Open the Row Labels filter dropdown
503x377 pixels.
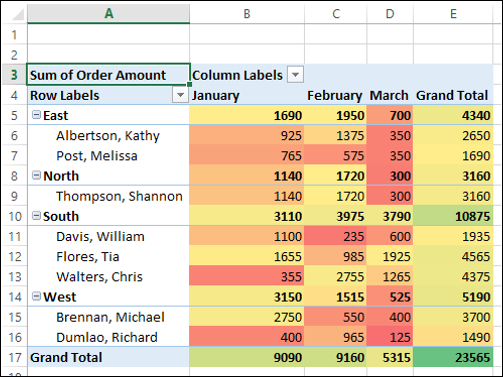click(x=180, y=95)
